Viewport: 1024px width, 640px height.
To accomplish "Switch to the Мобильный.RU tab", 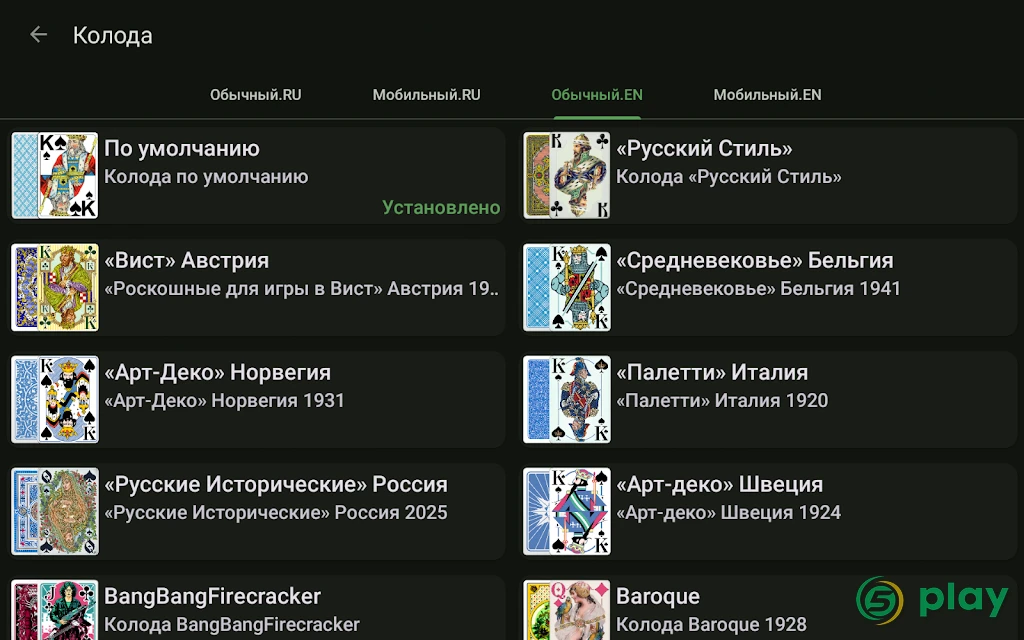I will pos(426,95).
